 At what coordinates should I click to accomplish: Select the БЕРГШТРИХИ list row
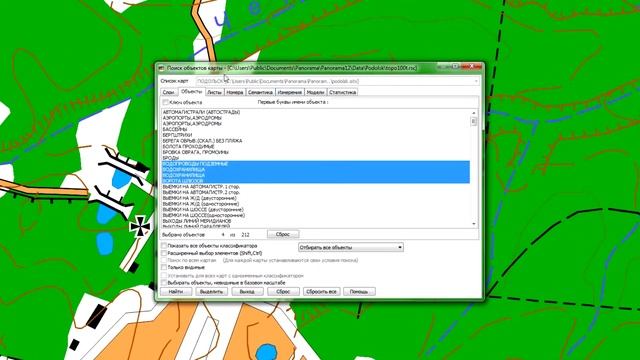click(316, 135)
